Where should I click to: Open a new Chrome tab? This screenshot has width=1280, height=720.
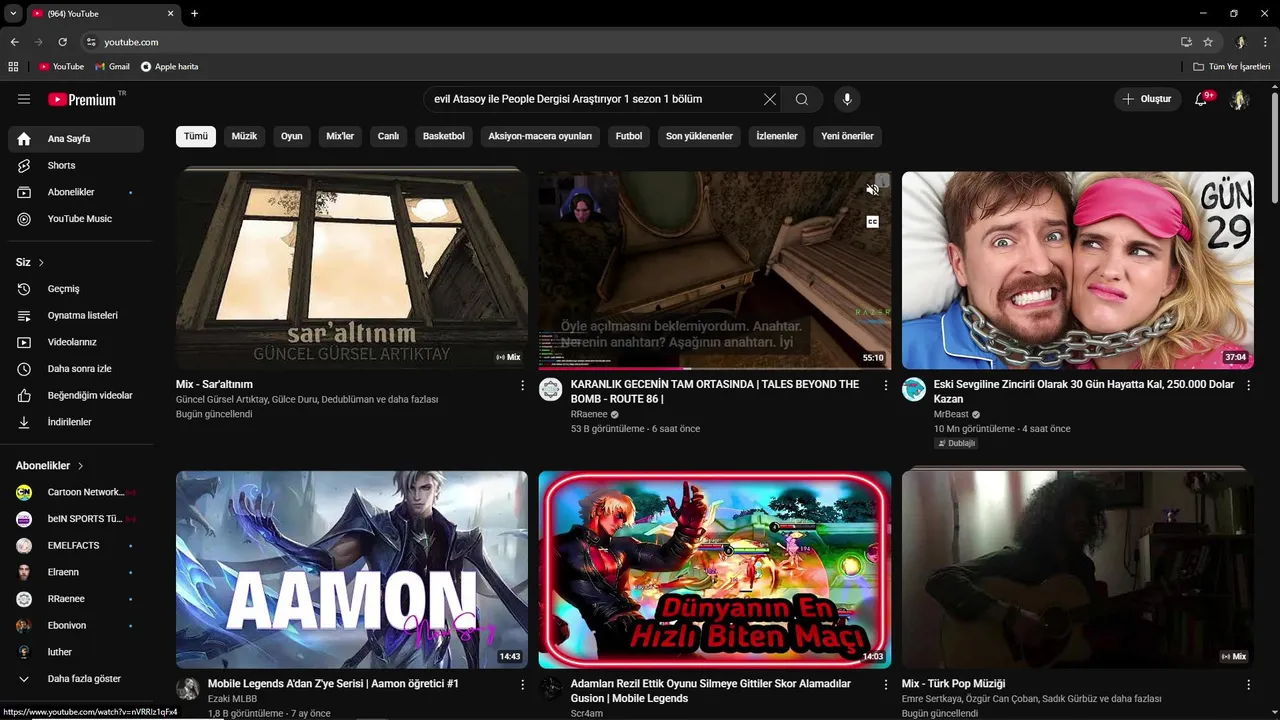[194, 13]
